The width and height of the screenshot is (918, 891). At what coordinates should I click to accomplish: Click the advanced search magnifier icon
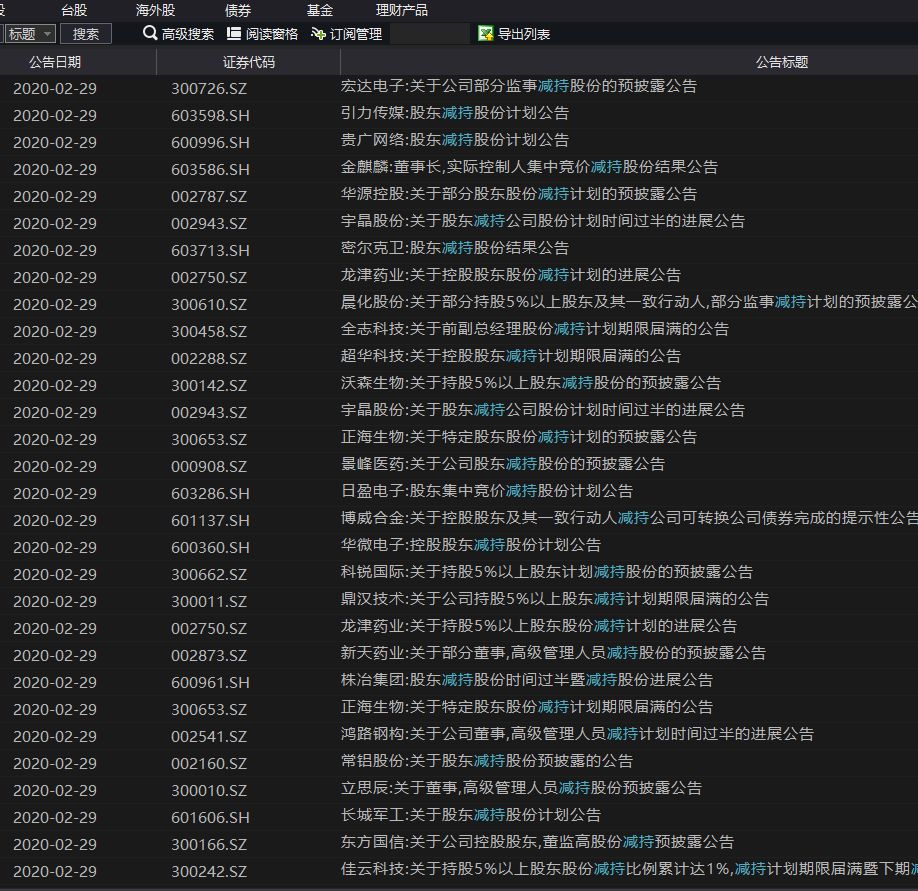point(150,34)
